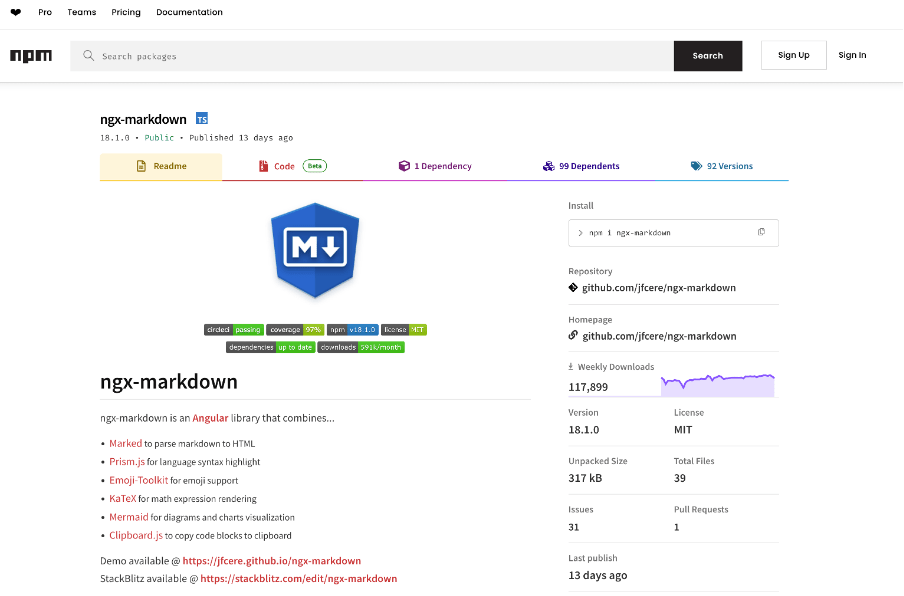Click the Issues count 31
Viewport: 904px width, 596px height.
click(x=574, y=527)
